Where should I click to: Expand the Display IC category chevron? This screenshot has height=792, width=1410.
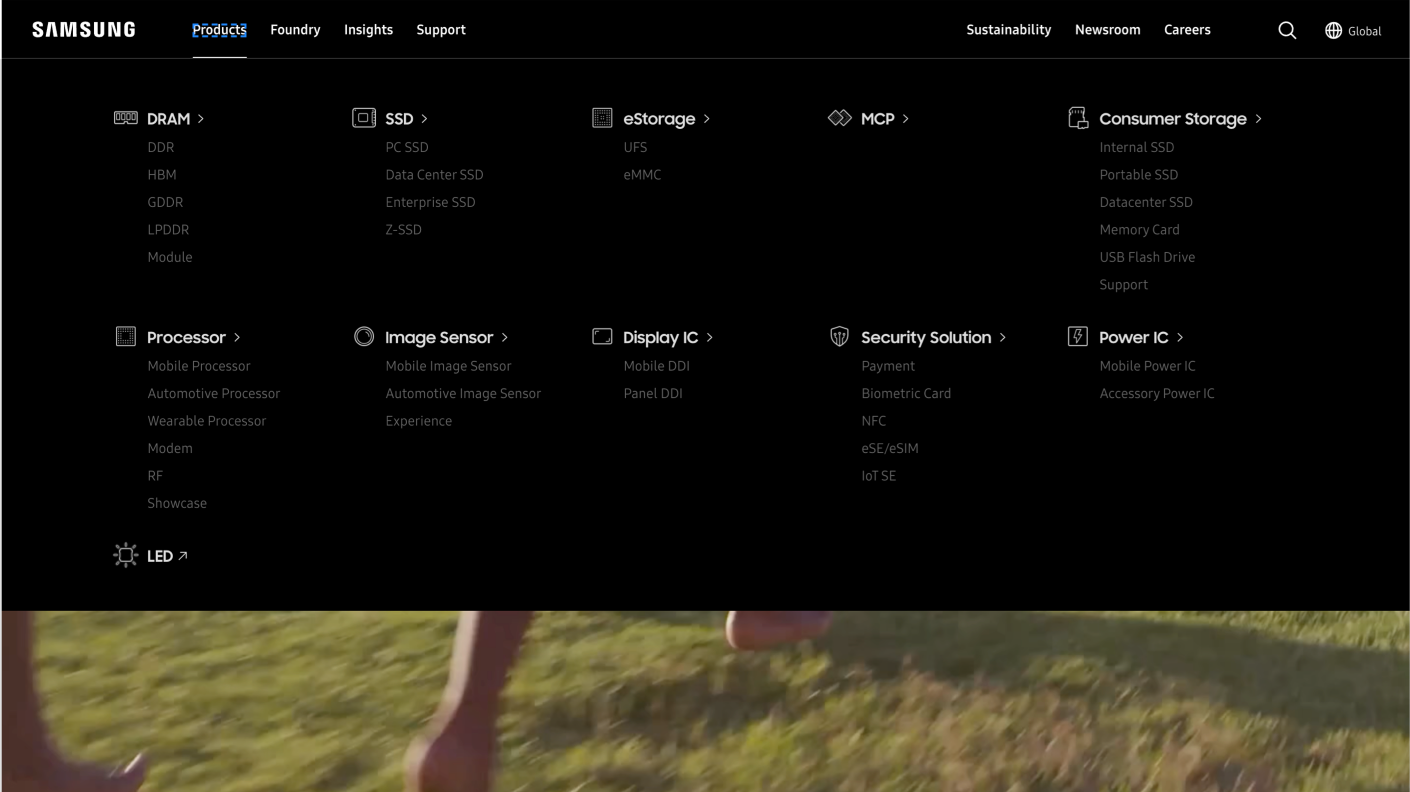pos(709,338)
